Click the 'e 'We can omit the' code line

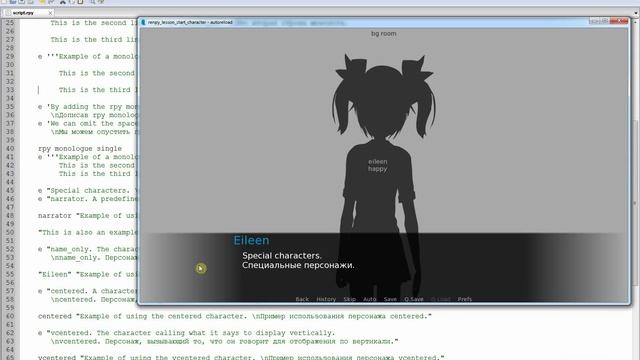(87, 124)
